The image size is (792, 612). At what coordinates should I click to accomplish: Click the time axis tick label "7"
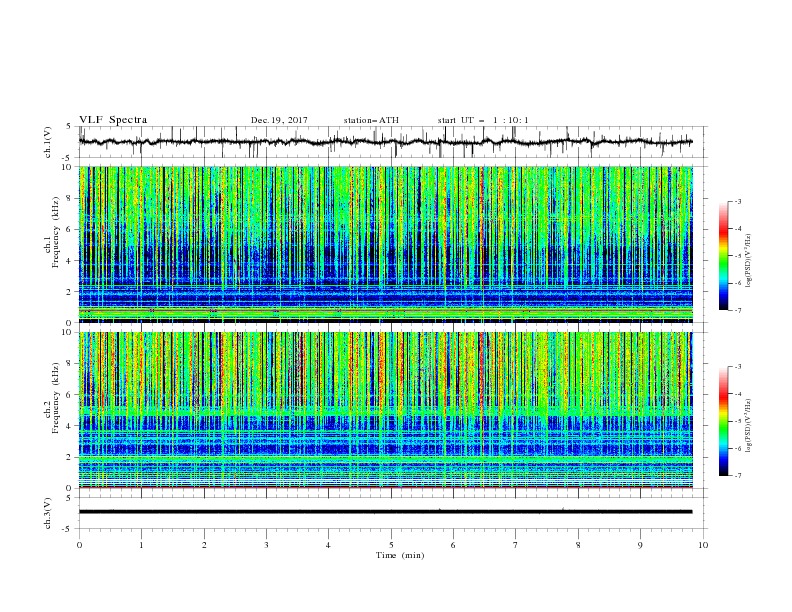(x=516, y=545)
